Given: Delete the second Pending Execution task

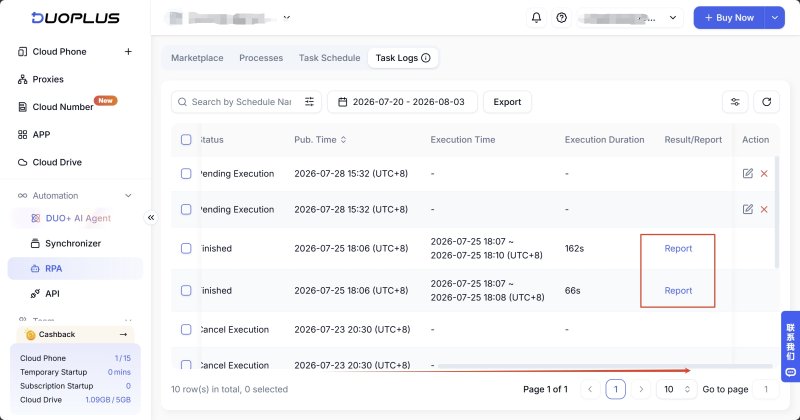Looking at the screenshot, I should (x=764, y=209).
